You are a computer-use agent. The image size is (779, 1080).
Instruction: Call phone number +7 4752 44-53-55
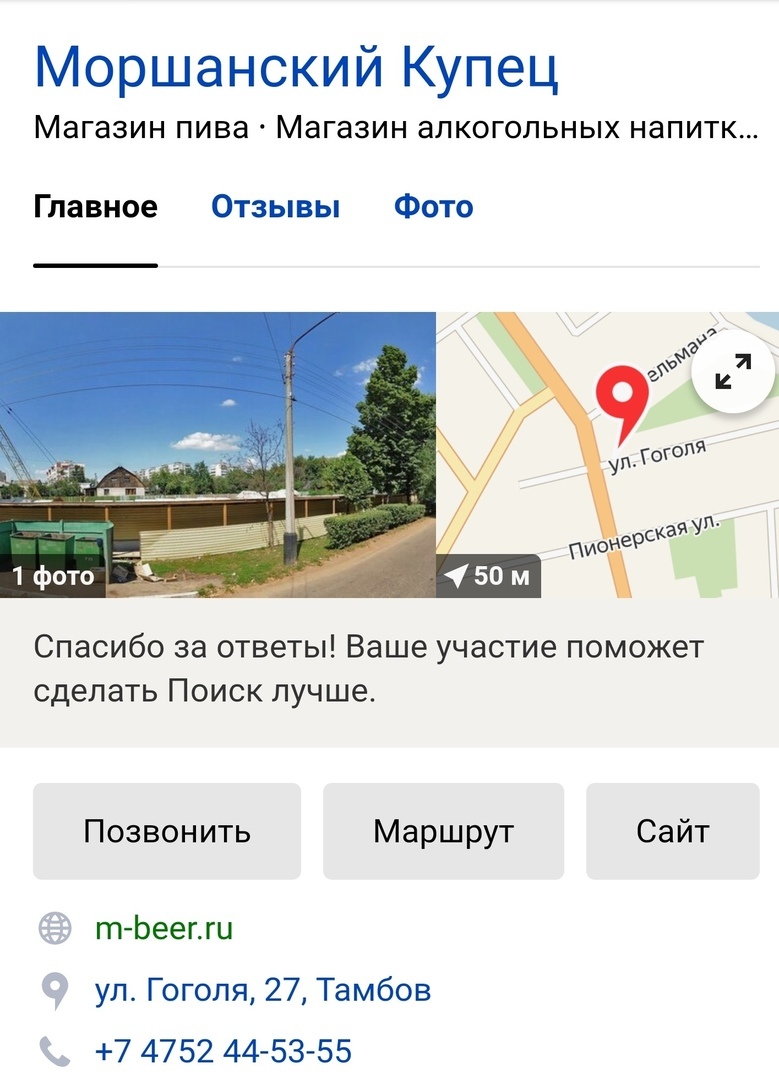click(x=223, y=1051)
